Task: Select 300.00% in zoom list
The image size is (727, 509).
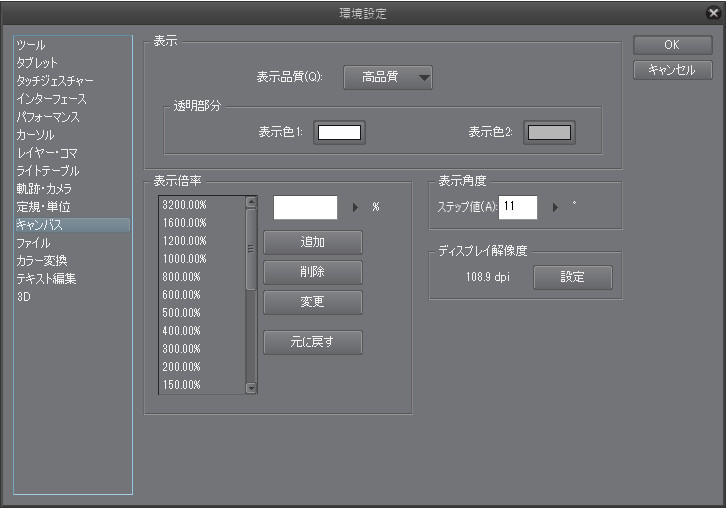Action: pos(202,349)
